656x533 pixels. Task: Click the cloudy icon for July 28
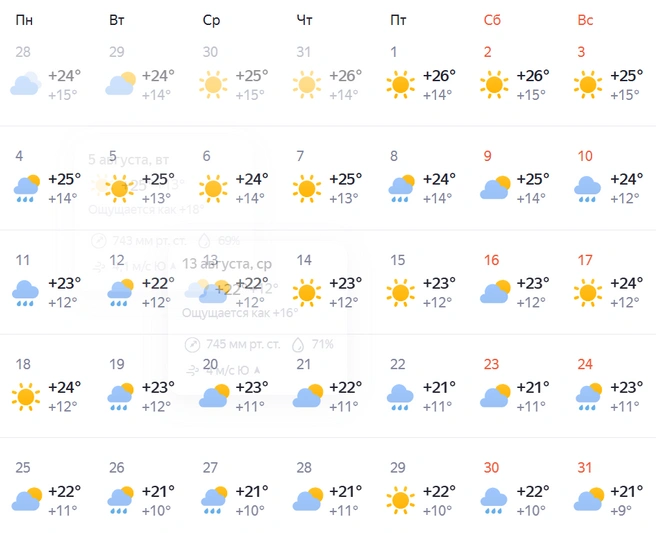(x=26, y=83)
